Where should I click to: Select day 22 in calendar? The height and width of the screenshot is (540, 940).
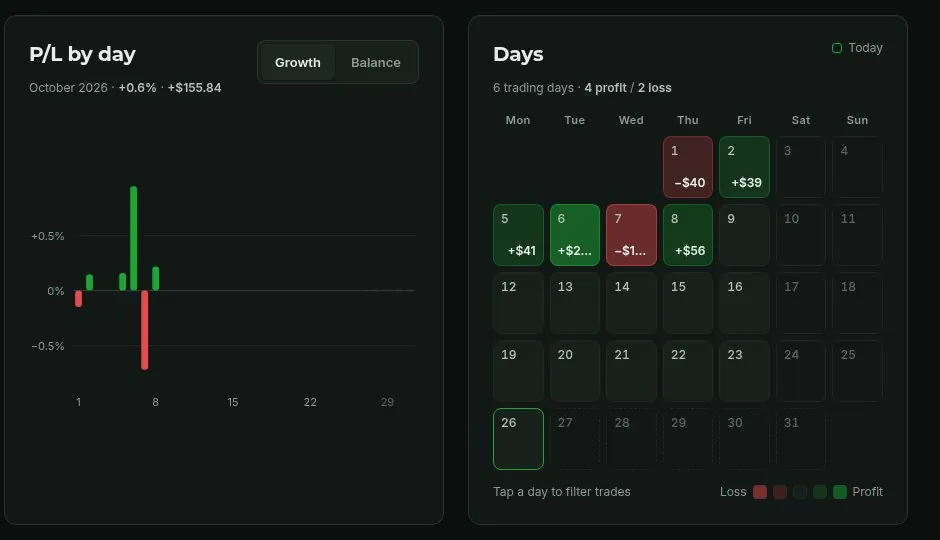[688, 371]
